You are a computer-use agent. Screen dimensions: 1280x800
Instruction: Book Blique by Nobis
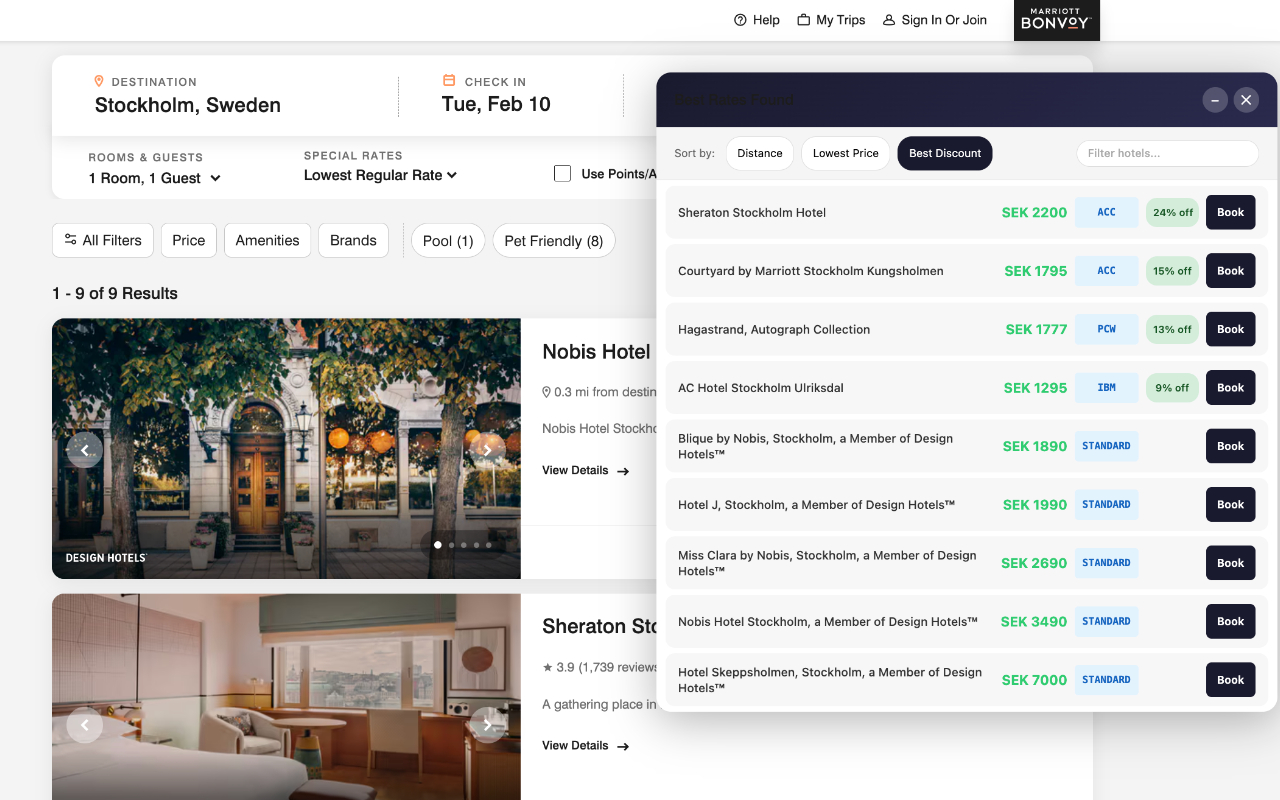click(x=1230, y=446)
